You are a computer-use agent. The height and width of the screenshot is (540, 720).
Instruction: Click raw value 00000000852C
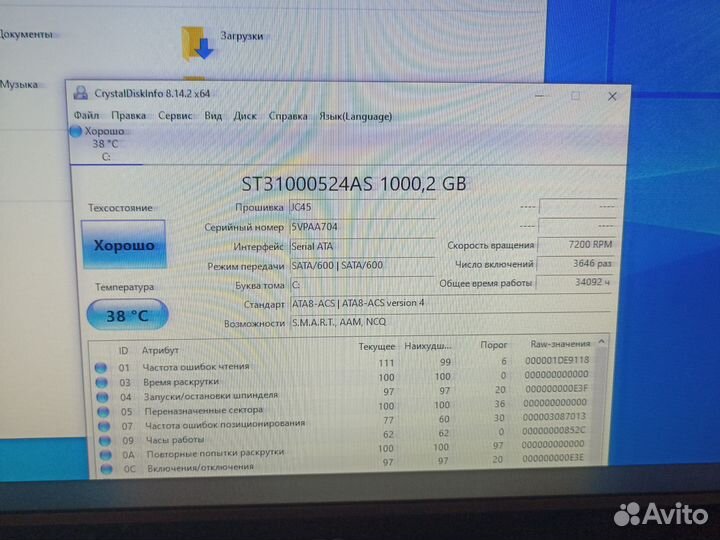[553, 430]
